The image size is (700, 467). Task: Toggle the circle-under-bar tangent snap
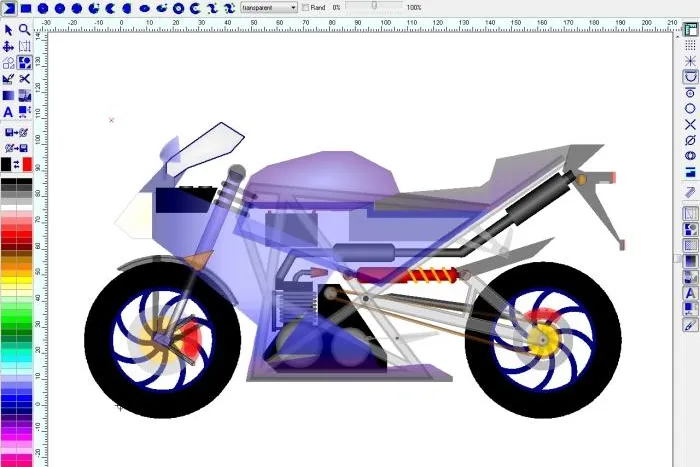(x=690, y=93)
